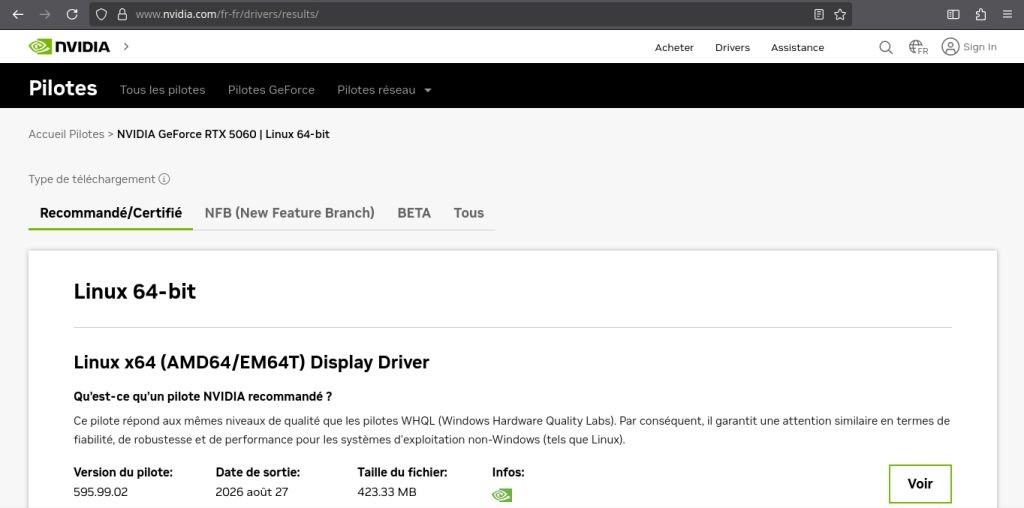Click Linux x64 (AMD64/EM64T) Display Driver title
The image size is (1024, 508).
[251, 362]
